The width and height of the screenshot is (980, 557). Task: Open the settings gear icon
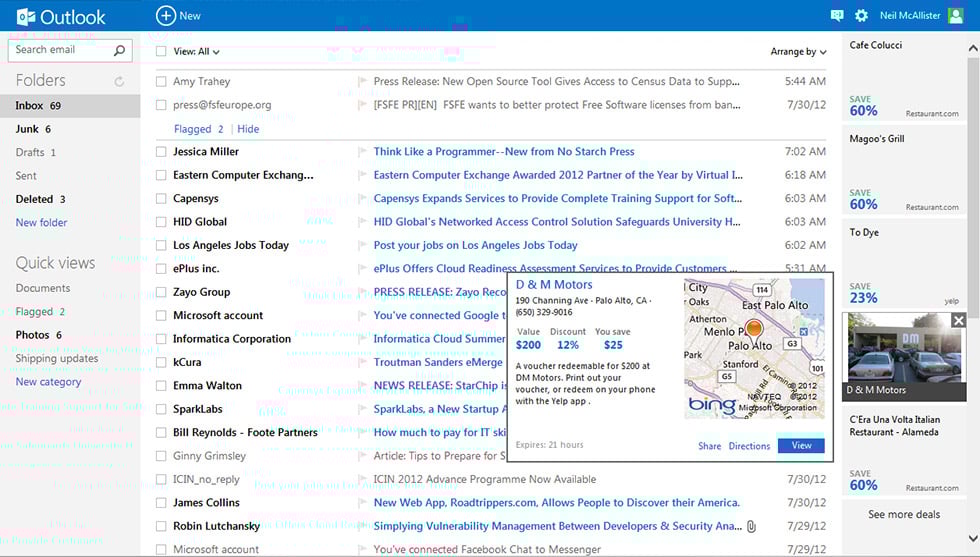coord(861,16)
